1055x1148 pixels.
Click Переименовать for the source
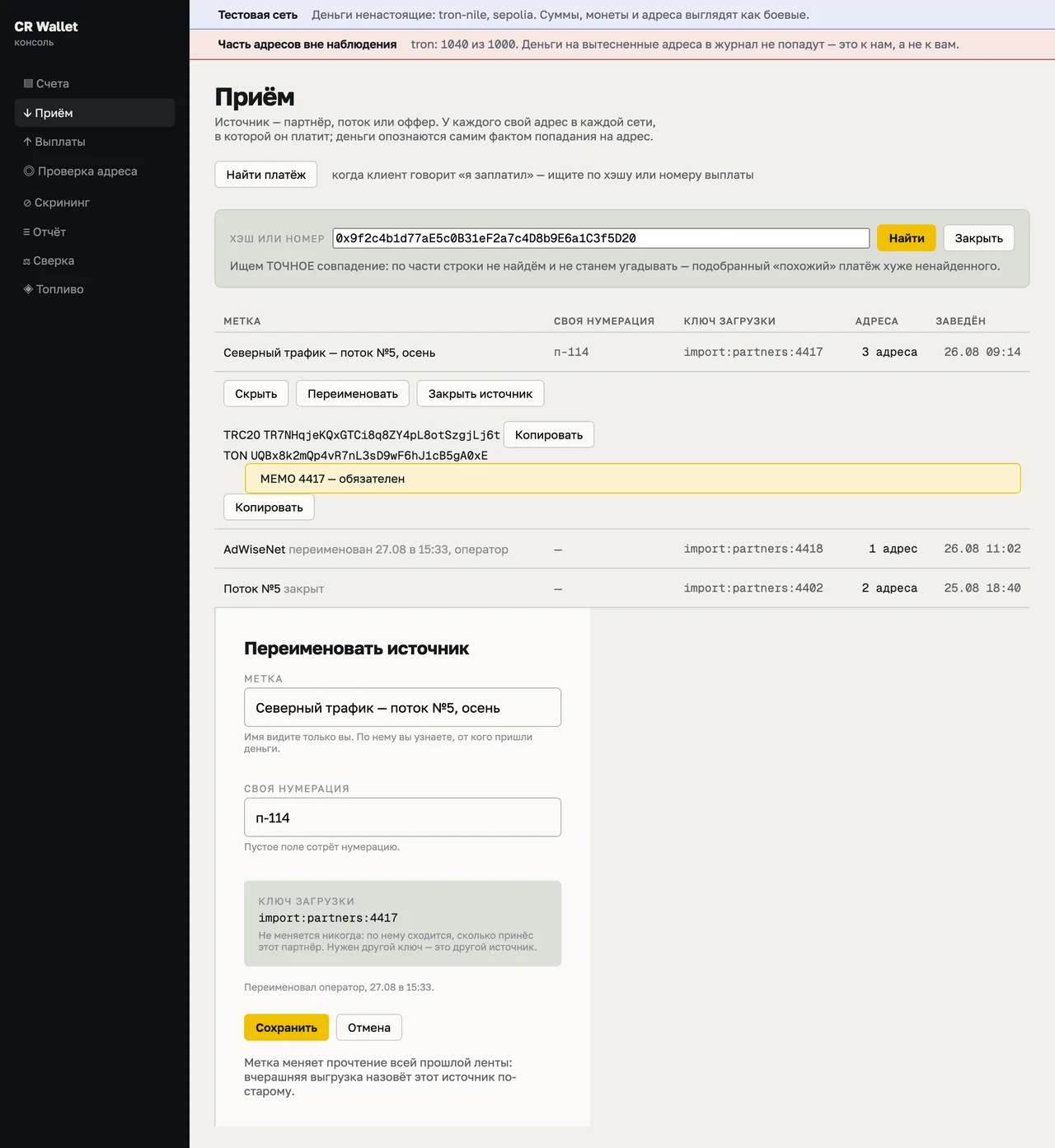click(x=353, y=394)
